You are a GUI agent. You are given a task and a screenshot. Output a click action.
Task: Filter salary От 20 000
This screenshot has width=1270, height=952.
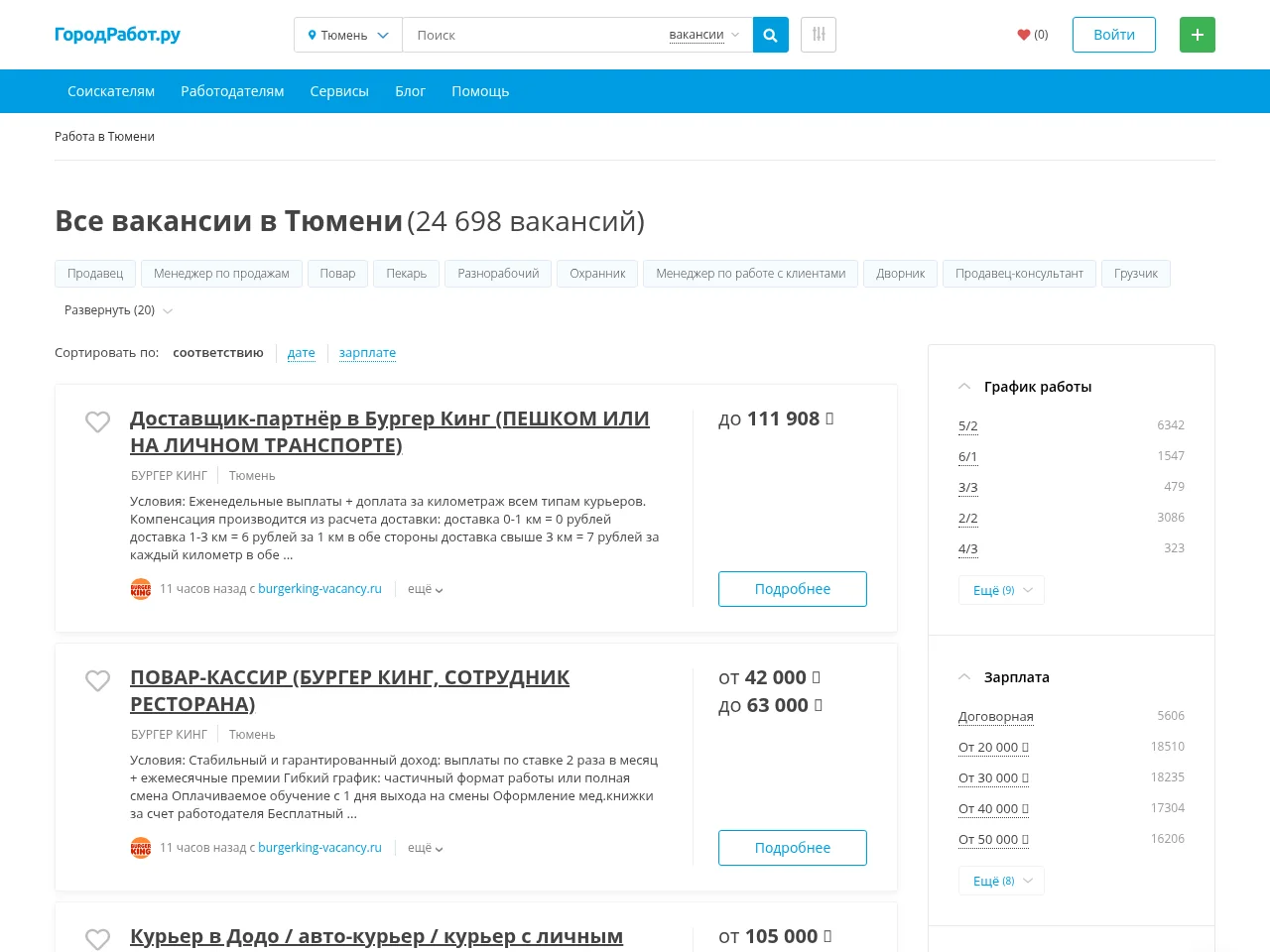point(993,748)
